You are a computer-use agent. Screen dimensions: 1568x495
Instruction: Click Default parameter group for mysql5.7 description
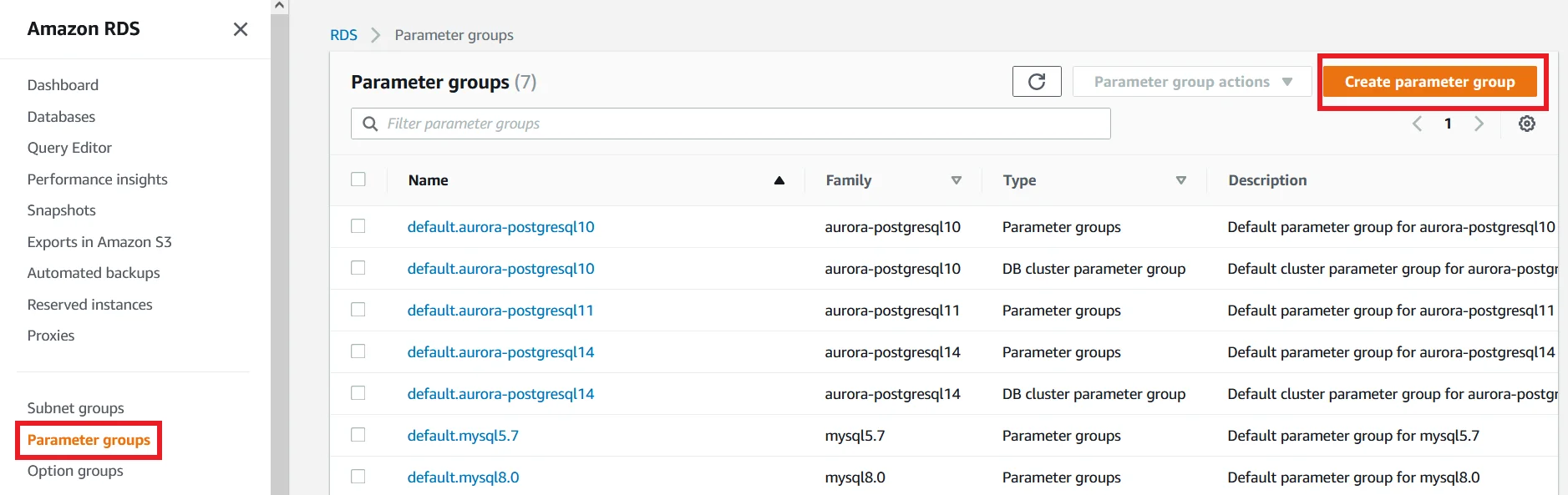[x=1353, y=436]
